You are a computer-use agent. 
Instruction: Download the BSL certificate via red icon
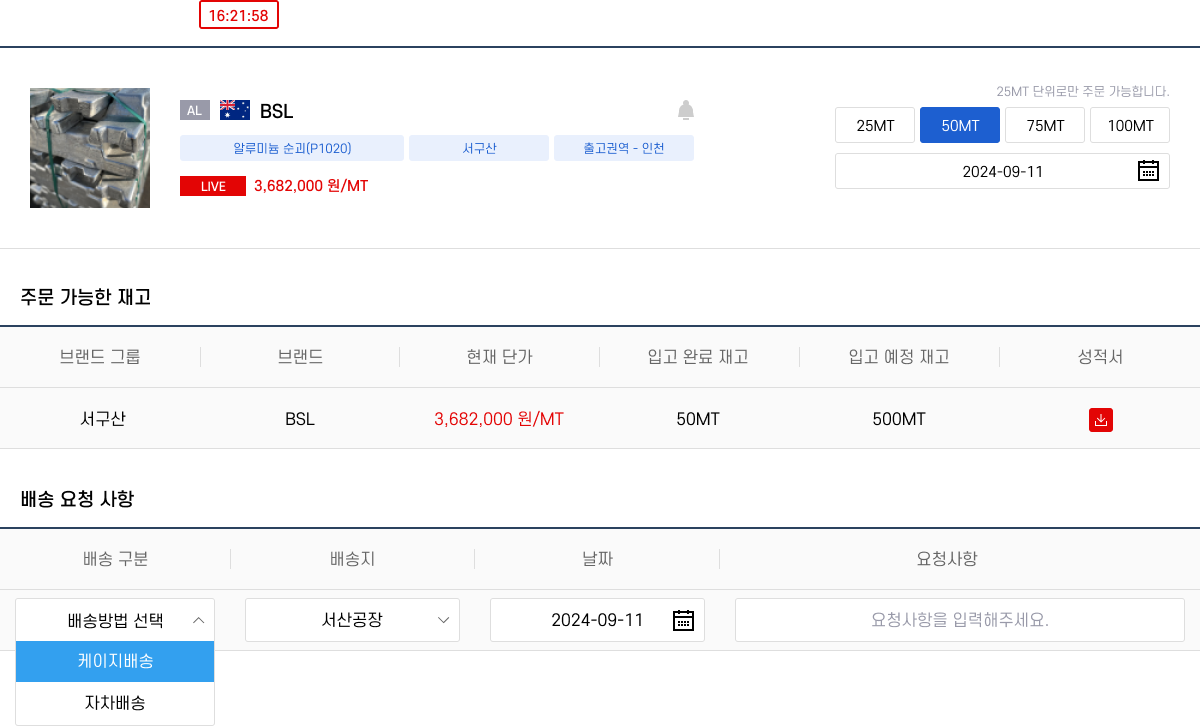pyautogui.click(x=1101, y=420)
